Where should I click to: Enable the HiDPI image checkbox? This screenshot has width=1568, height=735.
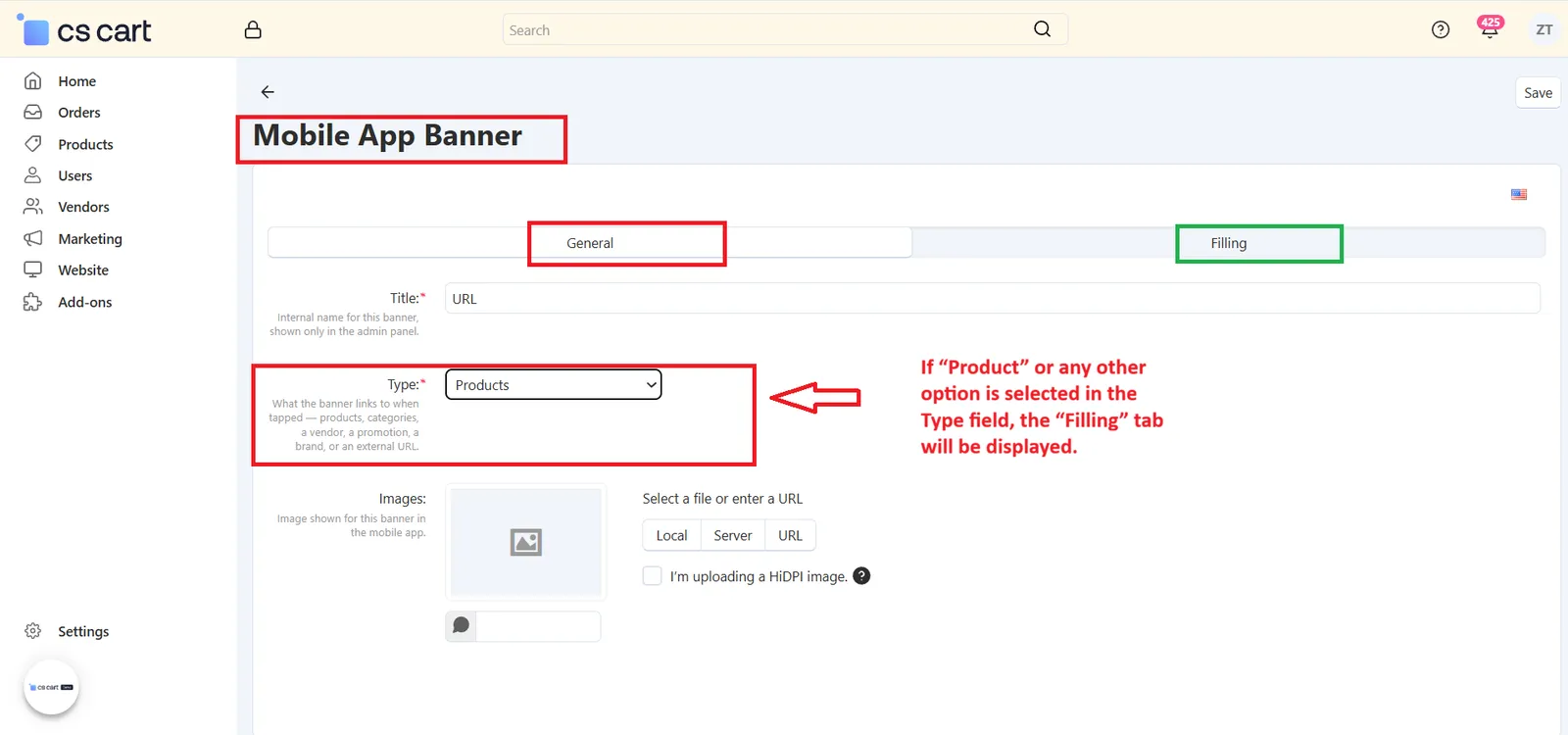pos(652,576)
